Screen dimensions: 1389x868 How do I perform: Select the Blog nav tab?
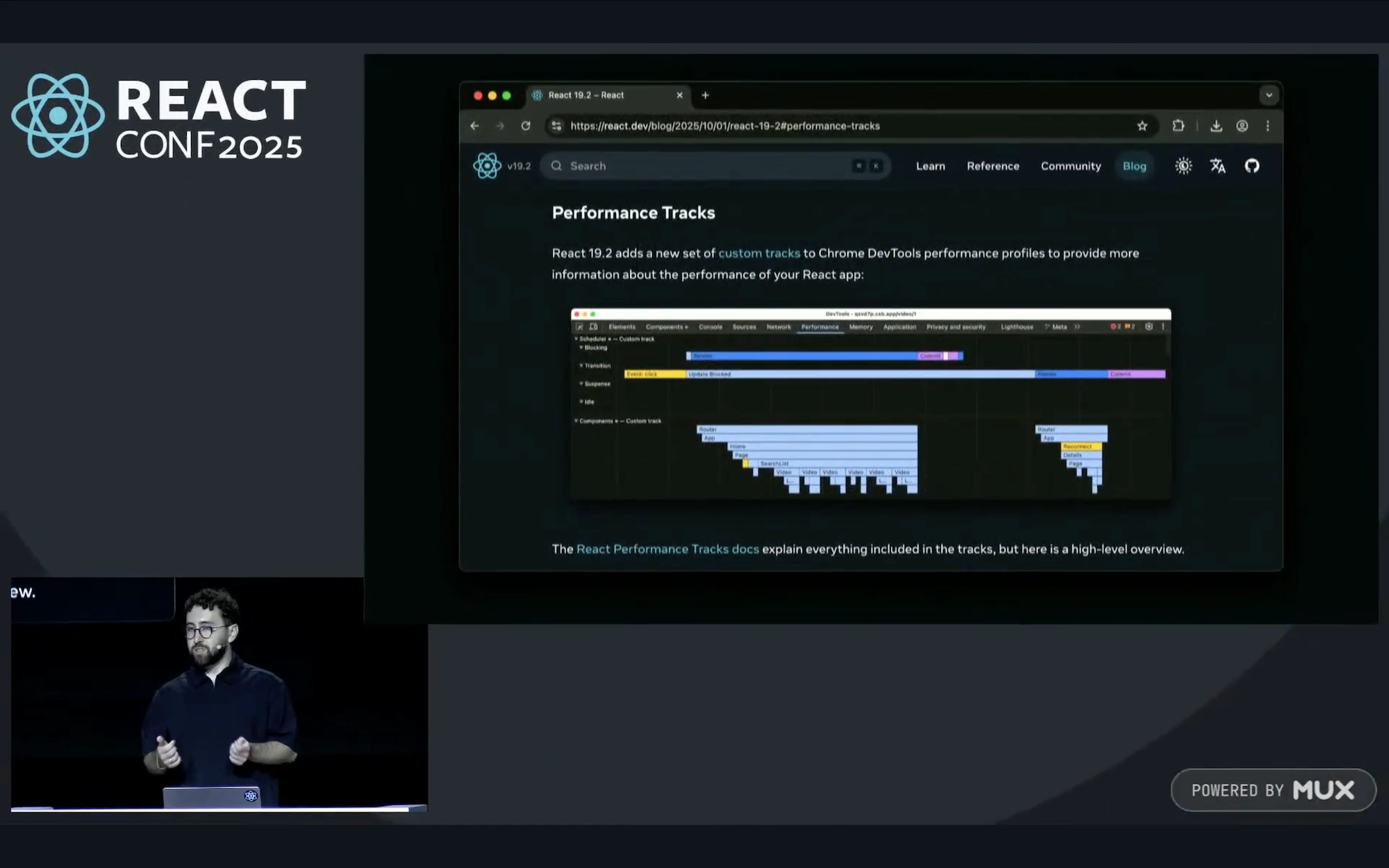click(x=1134, y=166)
